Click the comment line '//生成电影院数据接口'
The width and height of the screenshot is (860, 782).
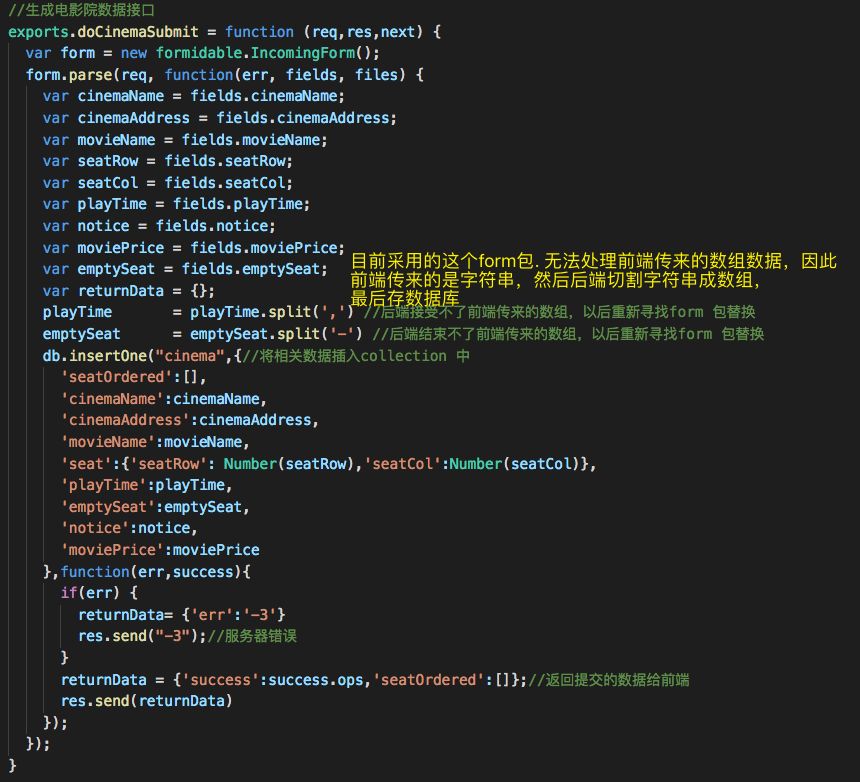82,10
